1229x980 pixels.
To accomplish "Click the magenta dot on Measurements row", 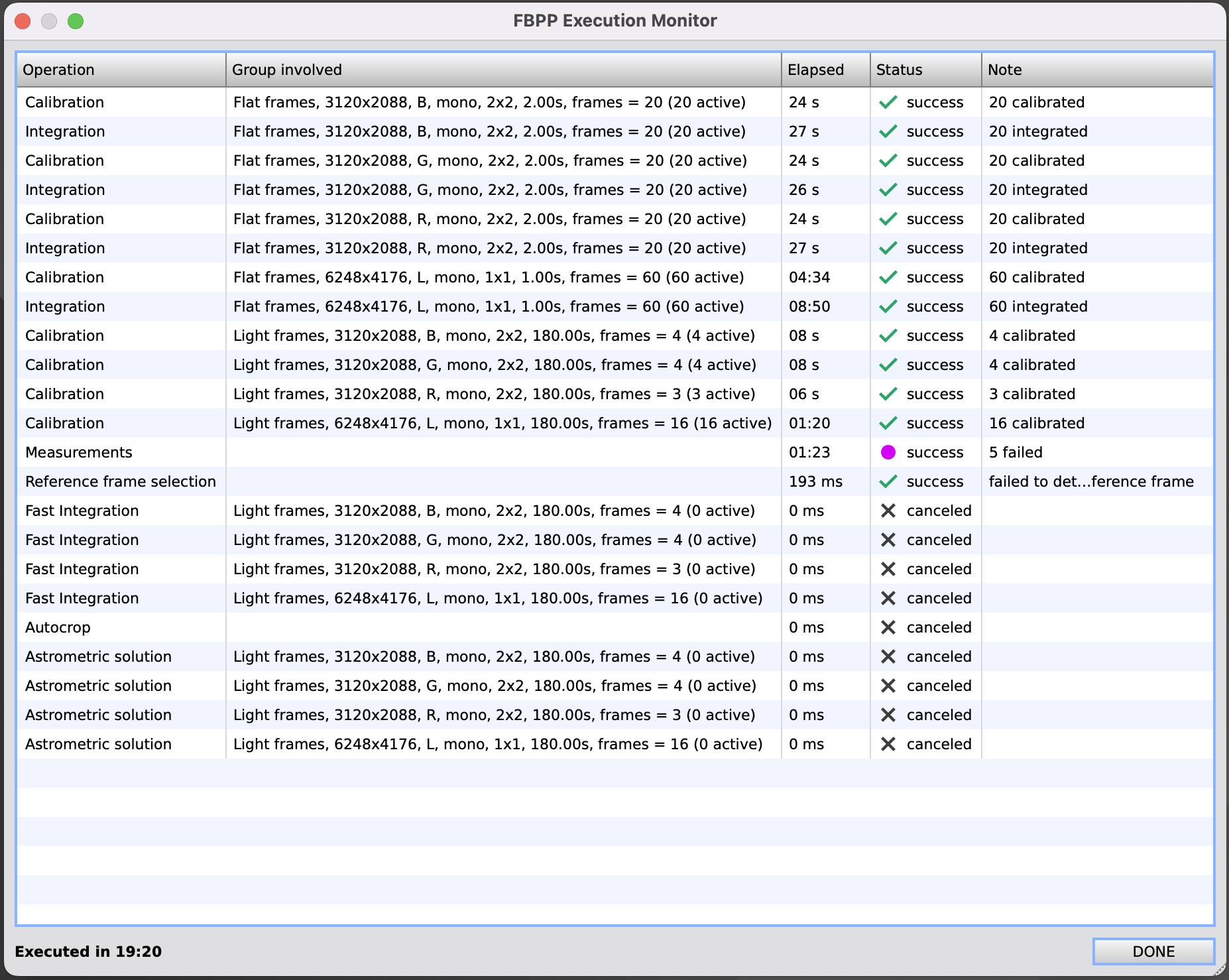I will point(888,452).
